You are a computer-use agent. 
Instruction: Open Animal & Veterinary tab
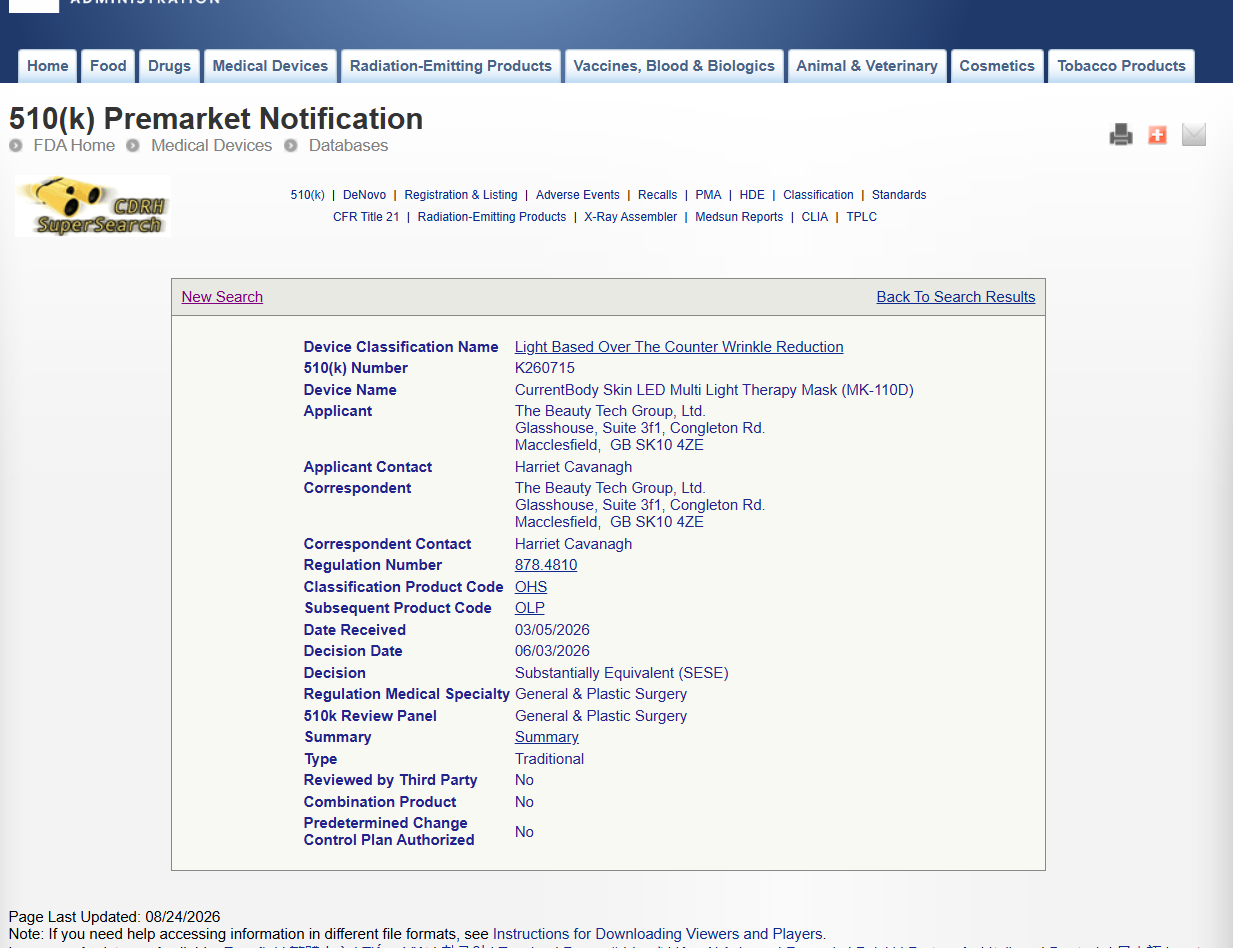pos(867,66)
